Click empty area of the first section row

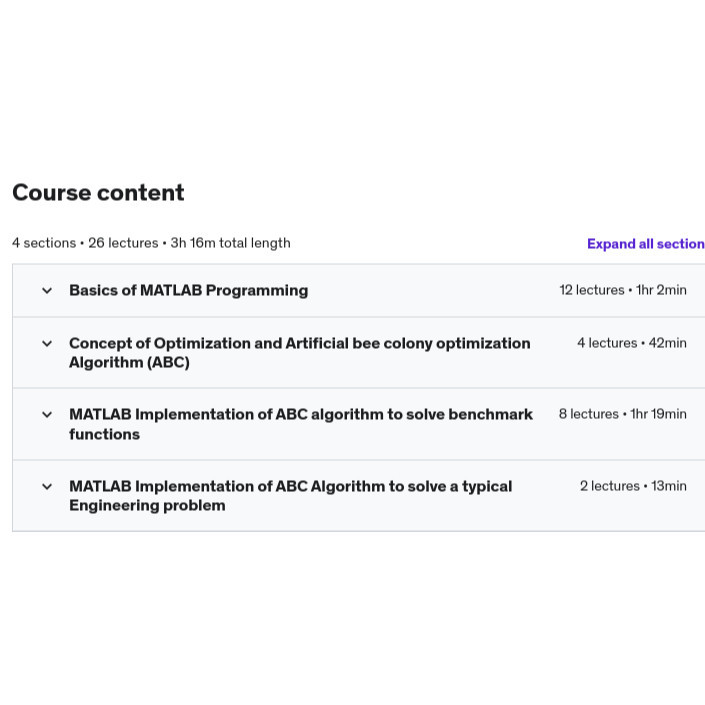(x=432, y=290)
